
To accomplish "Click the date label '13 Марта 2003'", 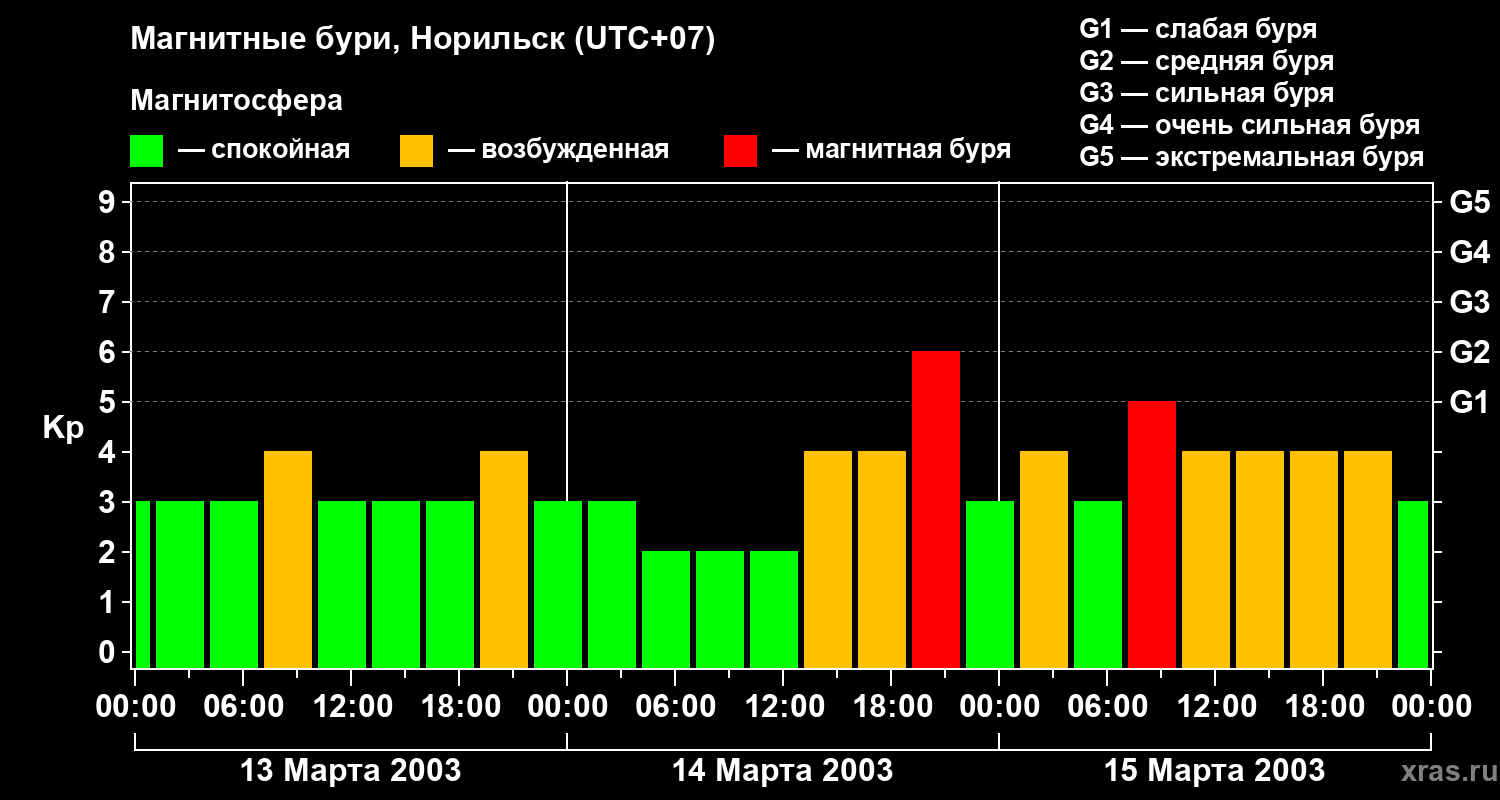I will point(351,771).
